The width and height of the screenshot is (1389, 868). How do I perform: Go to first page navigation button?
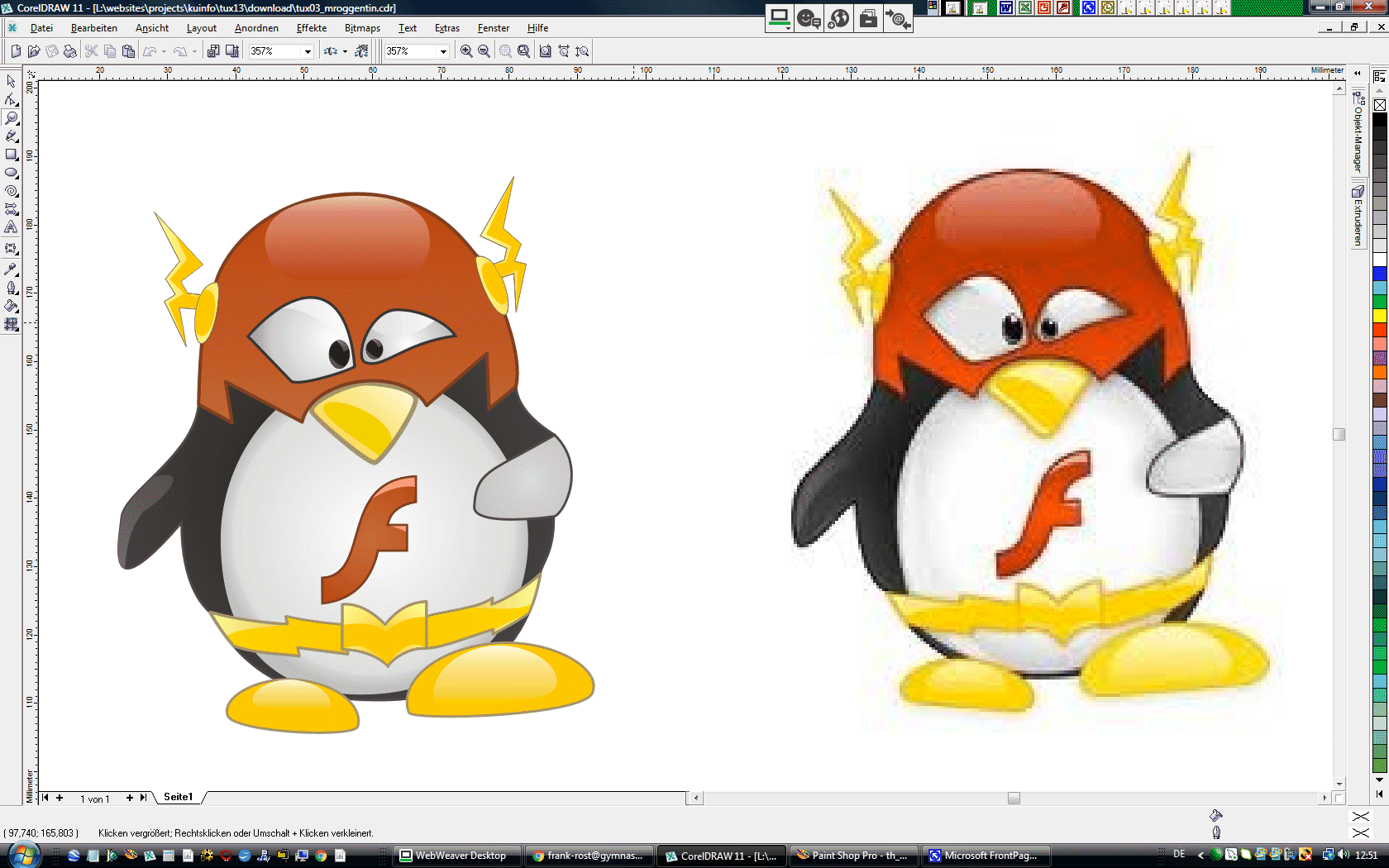(45, 798)
